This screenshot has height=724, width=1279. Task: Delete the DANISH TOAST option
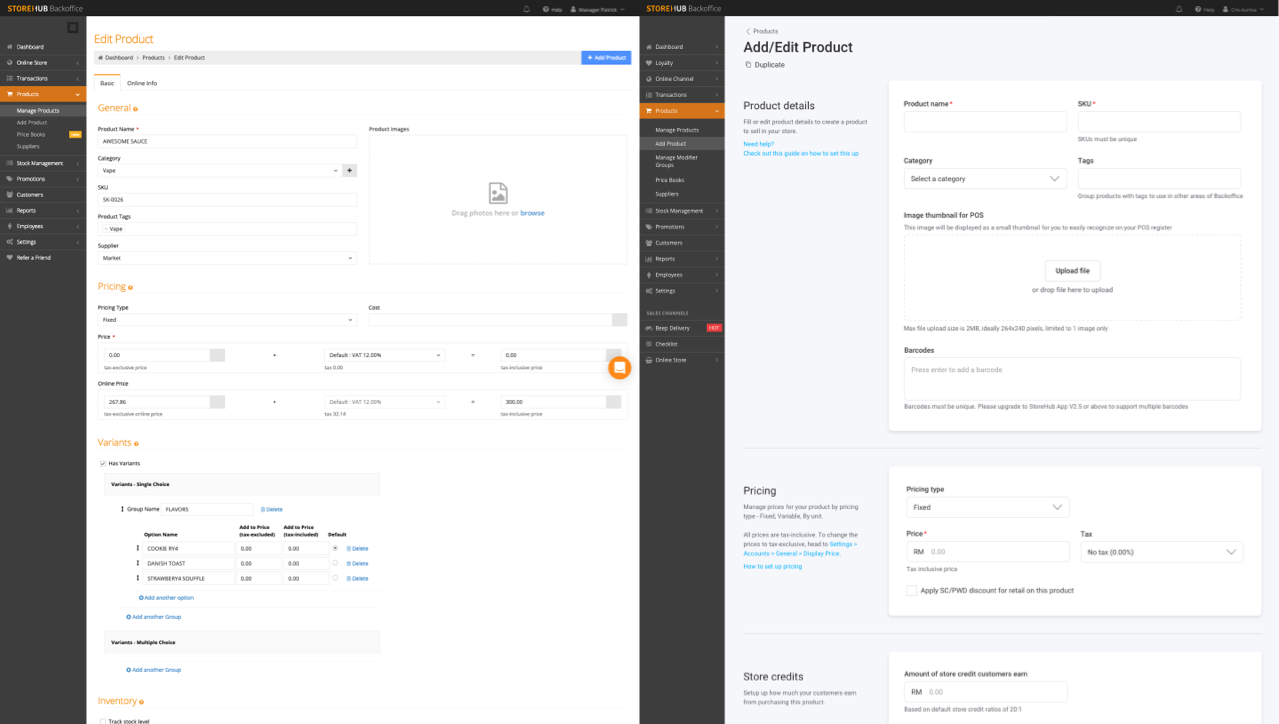pyautogui.click(x=357, y=563)
